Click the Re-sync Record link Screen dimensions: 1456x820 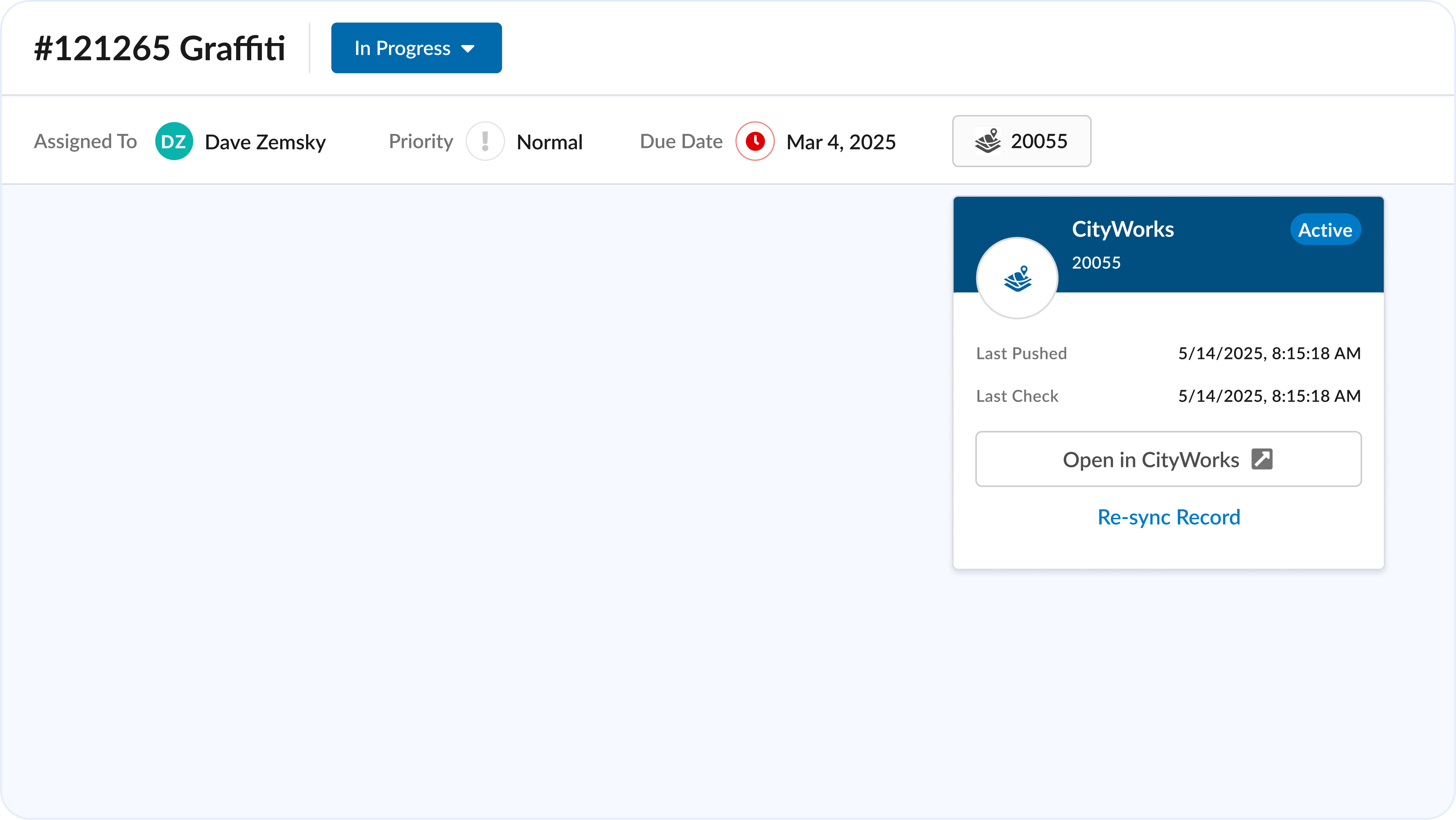click(x=1168, y=517)
